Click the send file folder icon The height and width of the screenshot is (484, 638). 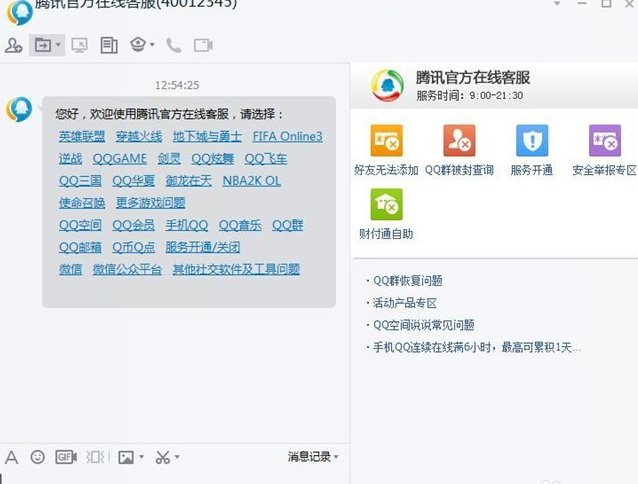click(43, 45)
